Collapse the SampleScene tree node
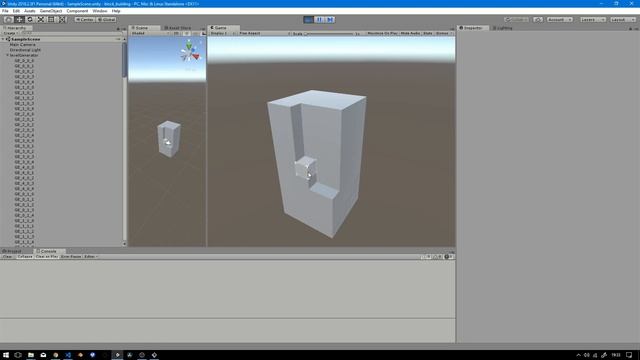This screenshot has height=360, width=640. 3,39
